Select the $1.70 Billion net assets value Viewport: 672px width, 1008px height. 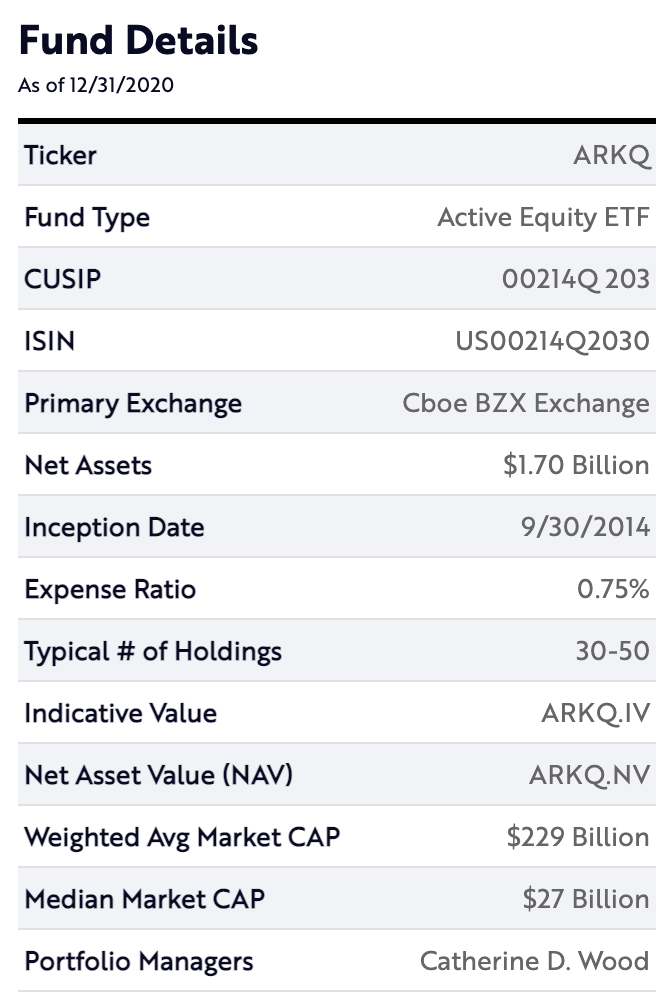point(576,465)
